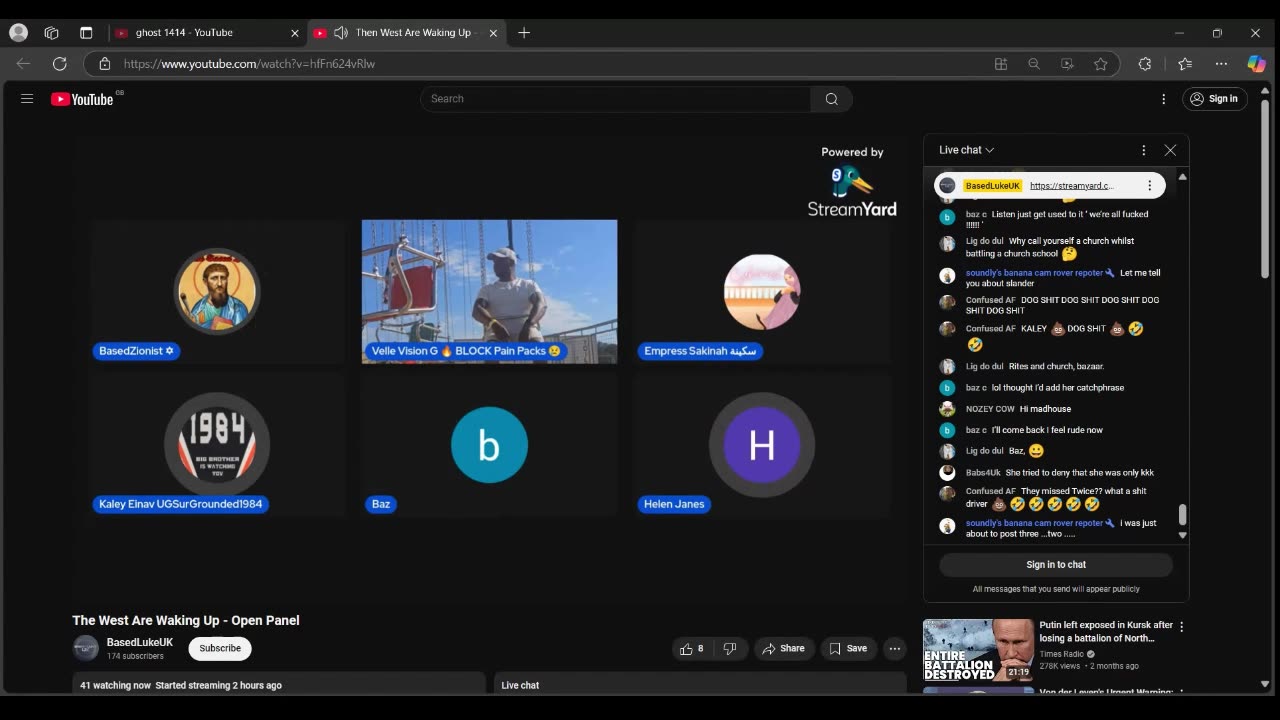1280x720 pixels.
Task: Save the video to a playlist
Action: (x=848, y=649)
